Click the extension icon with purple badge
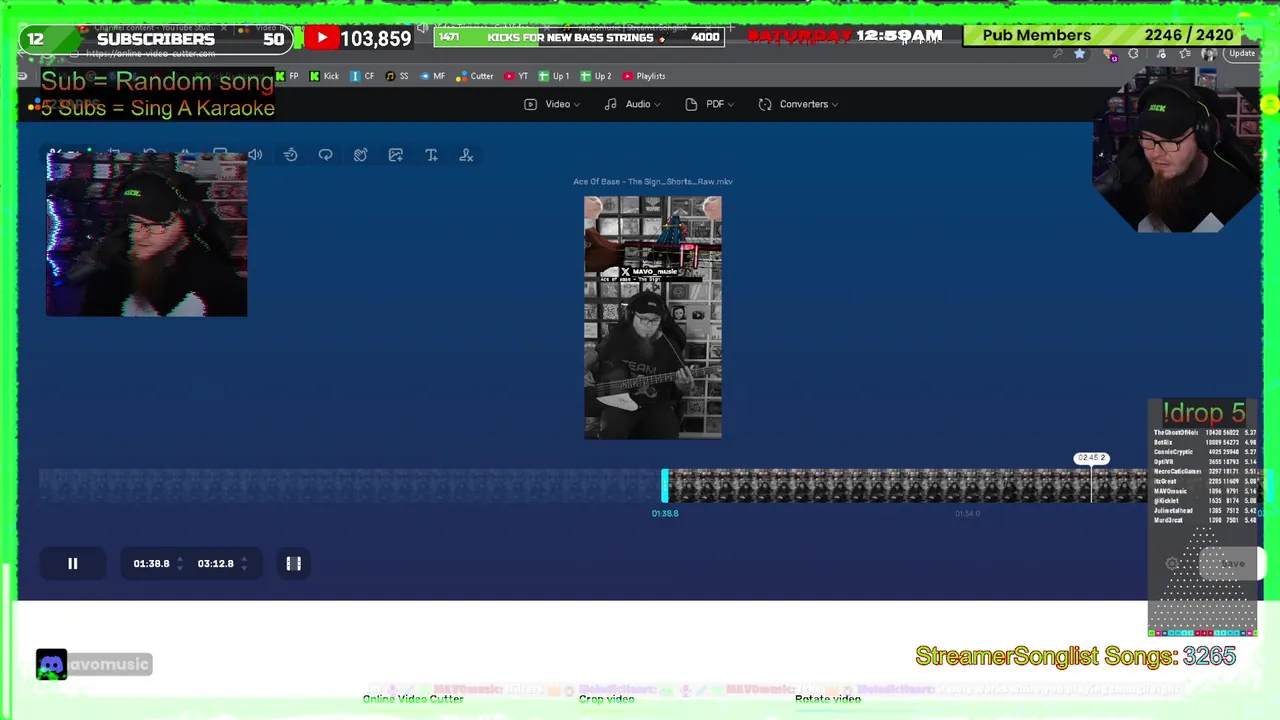The height and width of the screenshot is (720, 1280). (x=1110, y=55)
